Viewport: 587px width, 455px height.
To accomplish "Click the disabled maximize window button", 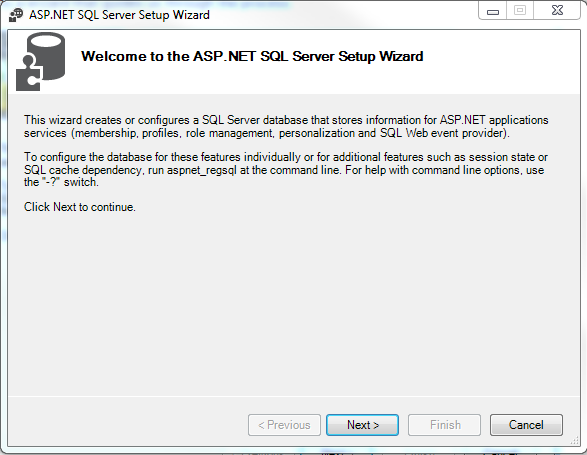I will click(520, 10).
